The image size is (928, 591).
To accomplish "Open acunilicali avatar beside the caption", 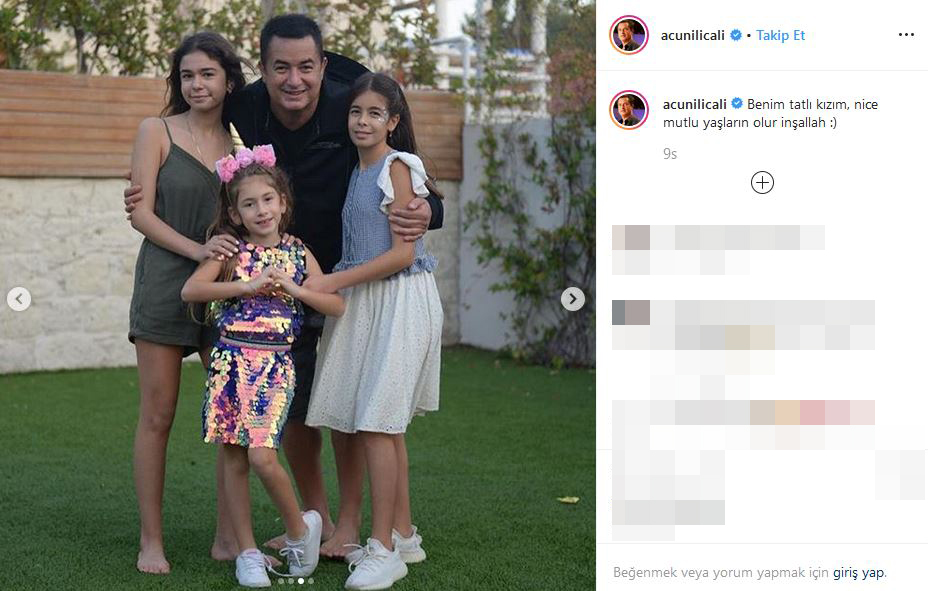I will click(x=629, y=110).
